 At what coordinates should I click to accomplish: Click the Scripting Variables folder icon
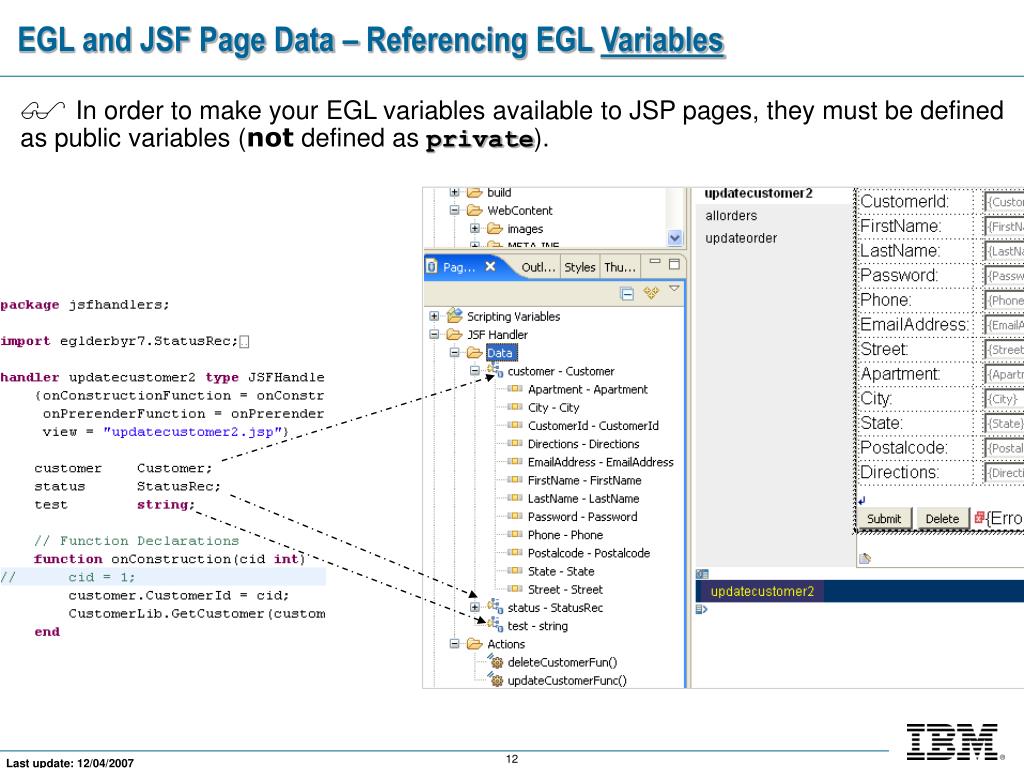coord(455,315)
